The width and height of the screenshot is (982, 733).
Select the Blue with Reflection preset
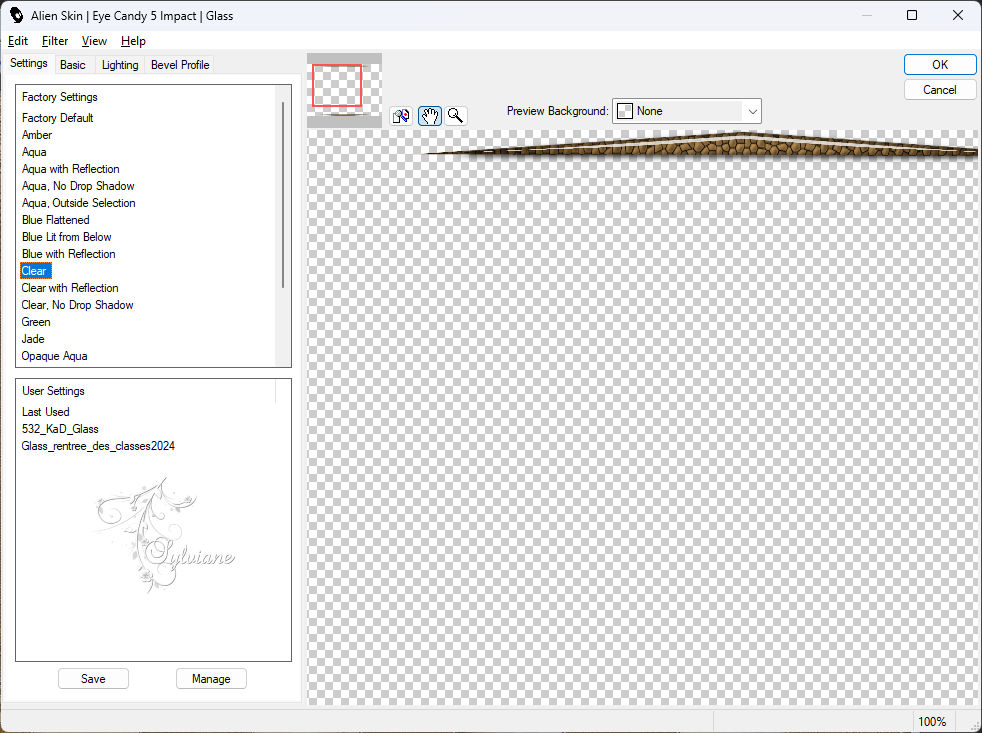[x=68, y=254]
